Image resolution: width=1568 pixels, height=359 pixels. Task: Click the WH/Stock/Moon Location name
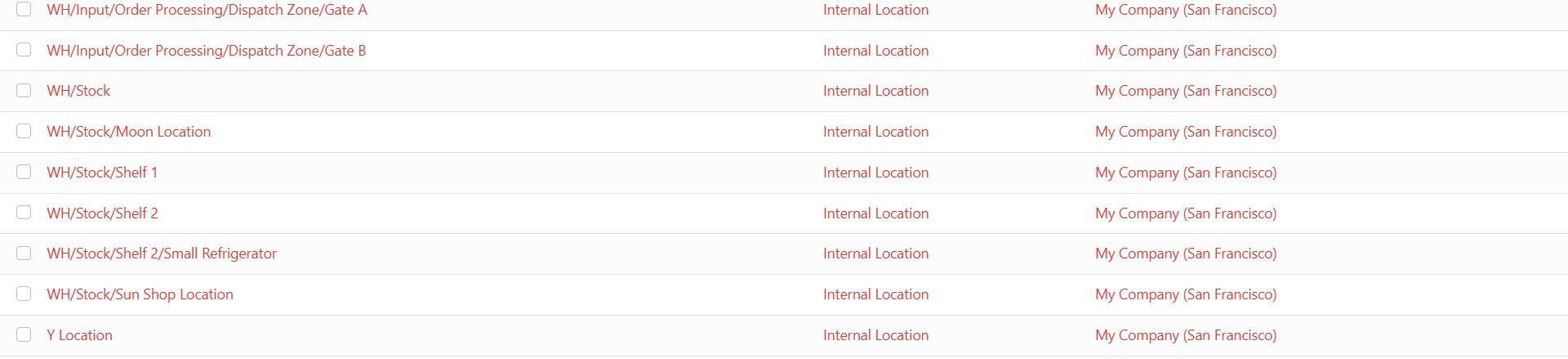tap(128, 132)
